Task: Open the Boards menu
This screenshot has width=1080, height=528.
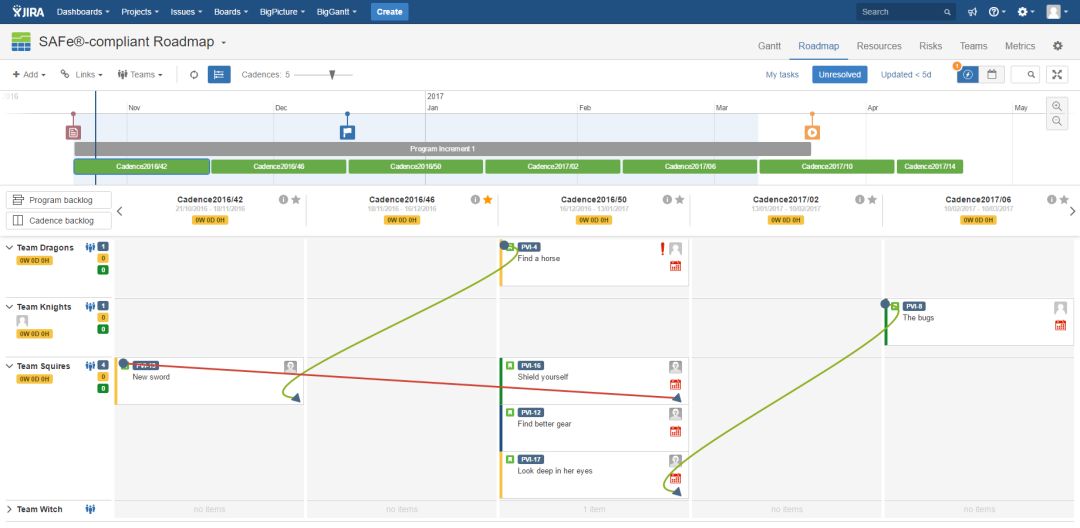Action: (x=231, y=12)
